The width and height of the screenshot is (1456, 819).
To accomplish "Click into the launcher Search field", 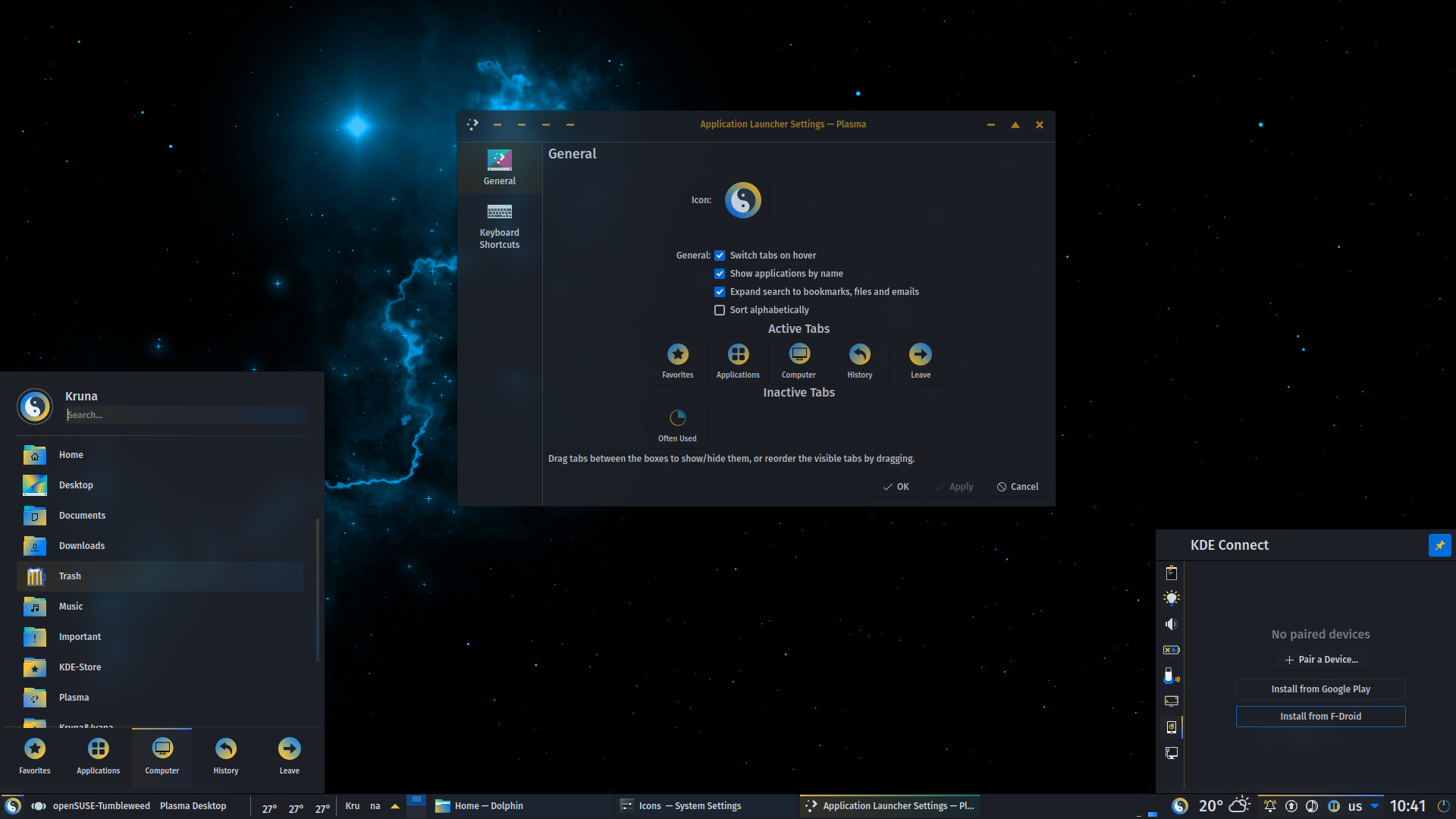I will (x=187, y=415).
